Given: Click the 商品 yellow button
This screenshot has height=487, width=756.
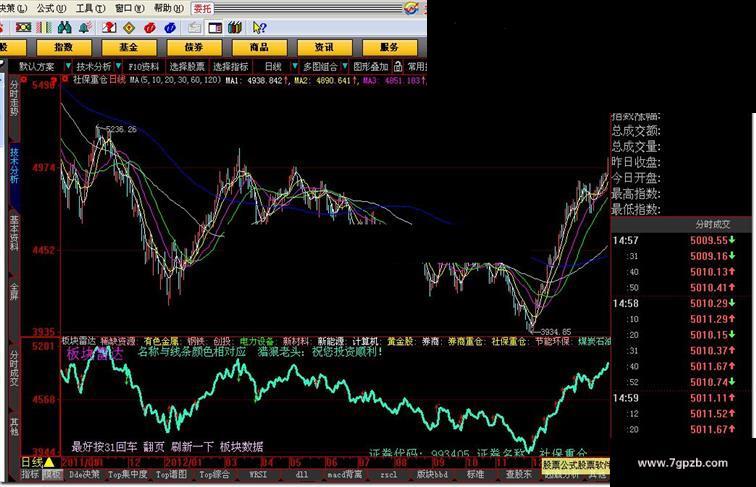Looking at the screenshot, I should (259, 47).
